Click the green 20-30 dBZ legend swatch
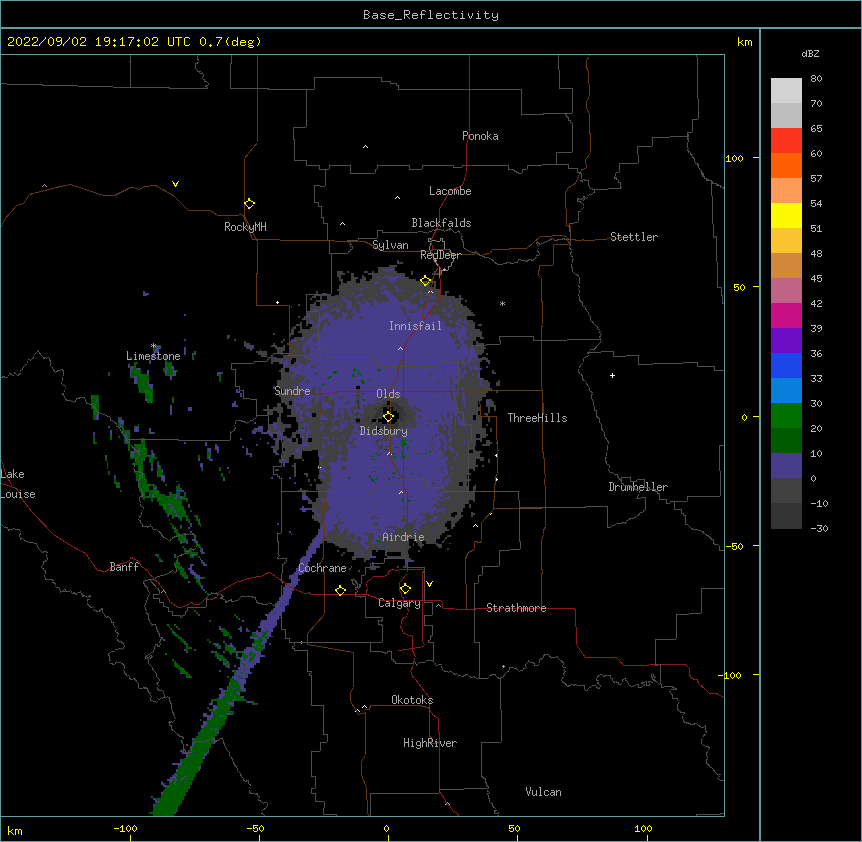Image resolution: width=862 pixels, height=842 pixels. pos(786,416)
